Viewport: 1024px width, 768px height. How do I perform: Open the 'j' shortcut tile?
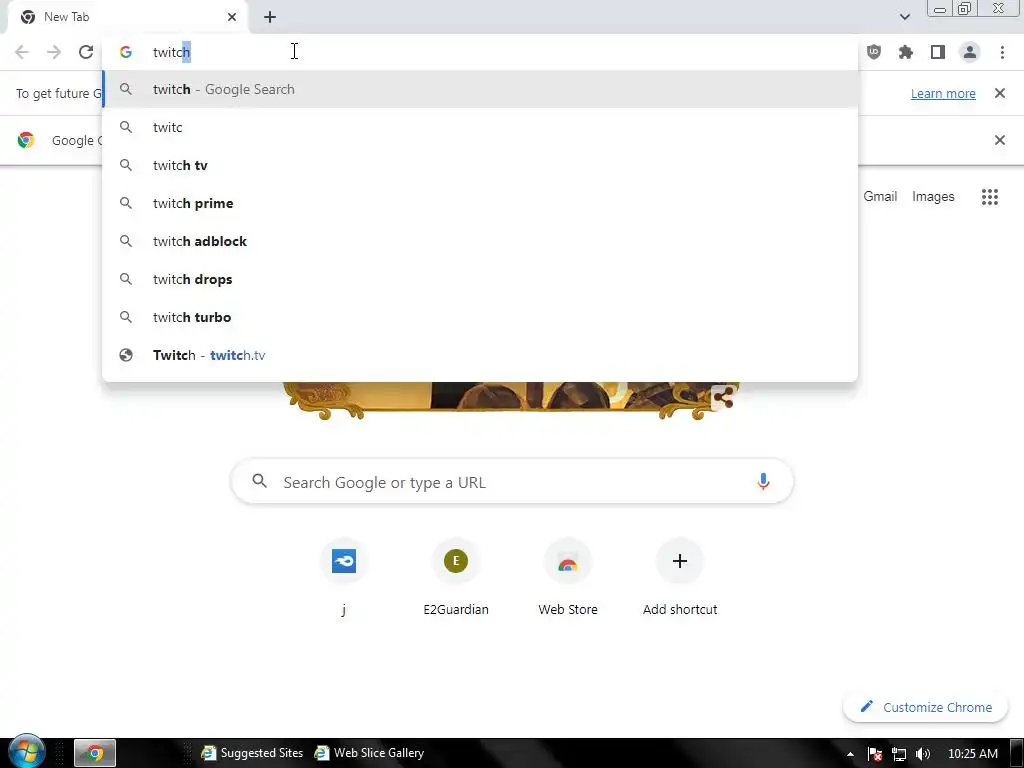[x=344, y=577]
